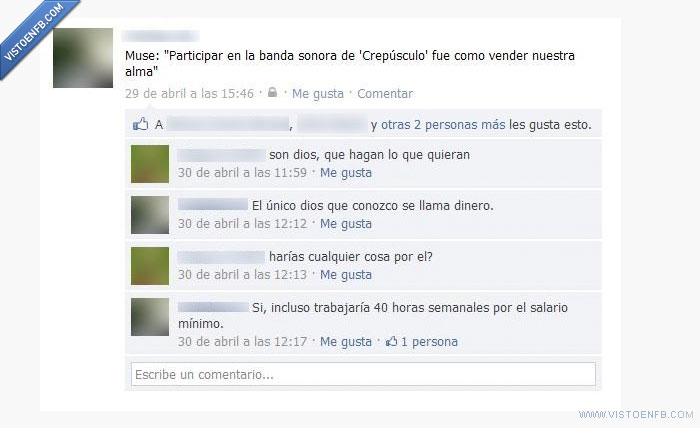This screenshot has width=700, height=428.
Task: Click the 'Escribe un comentario...' field
Action: tap(363, 374)
